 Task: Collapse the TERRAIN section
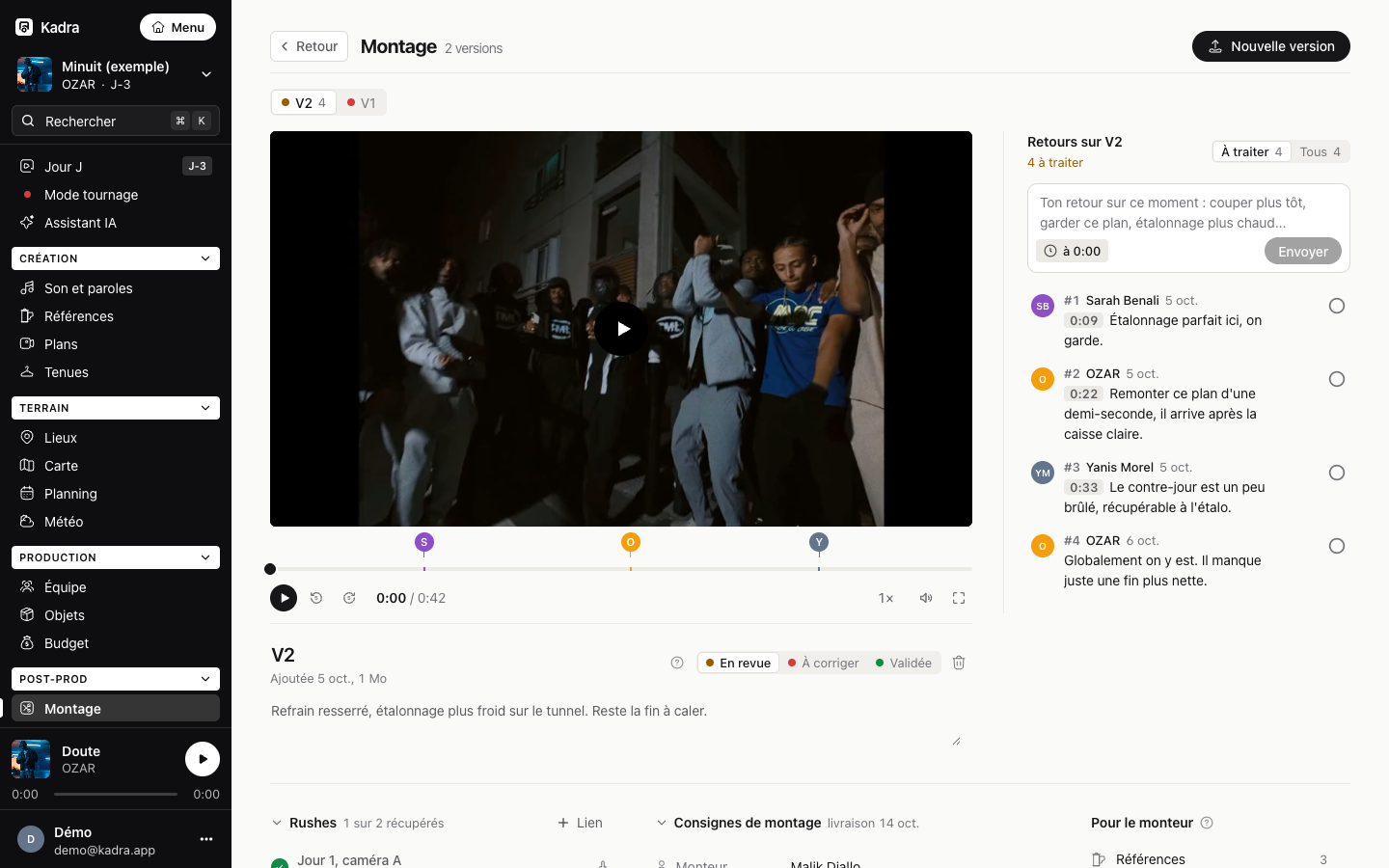[116, 408]
